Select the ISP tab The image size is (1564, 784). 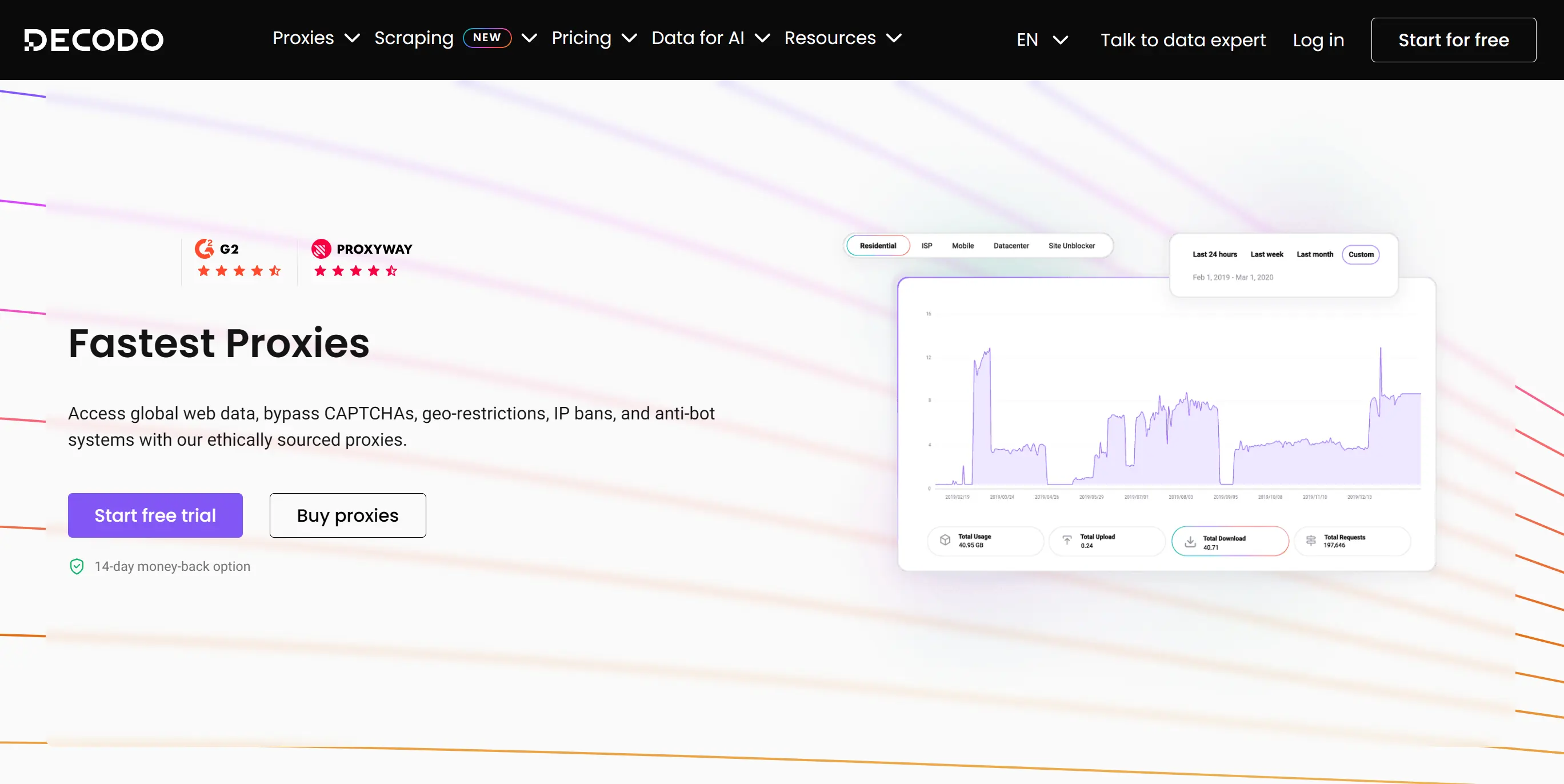point(926,246)
